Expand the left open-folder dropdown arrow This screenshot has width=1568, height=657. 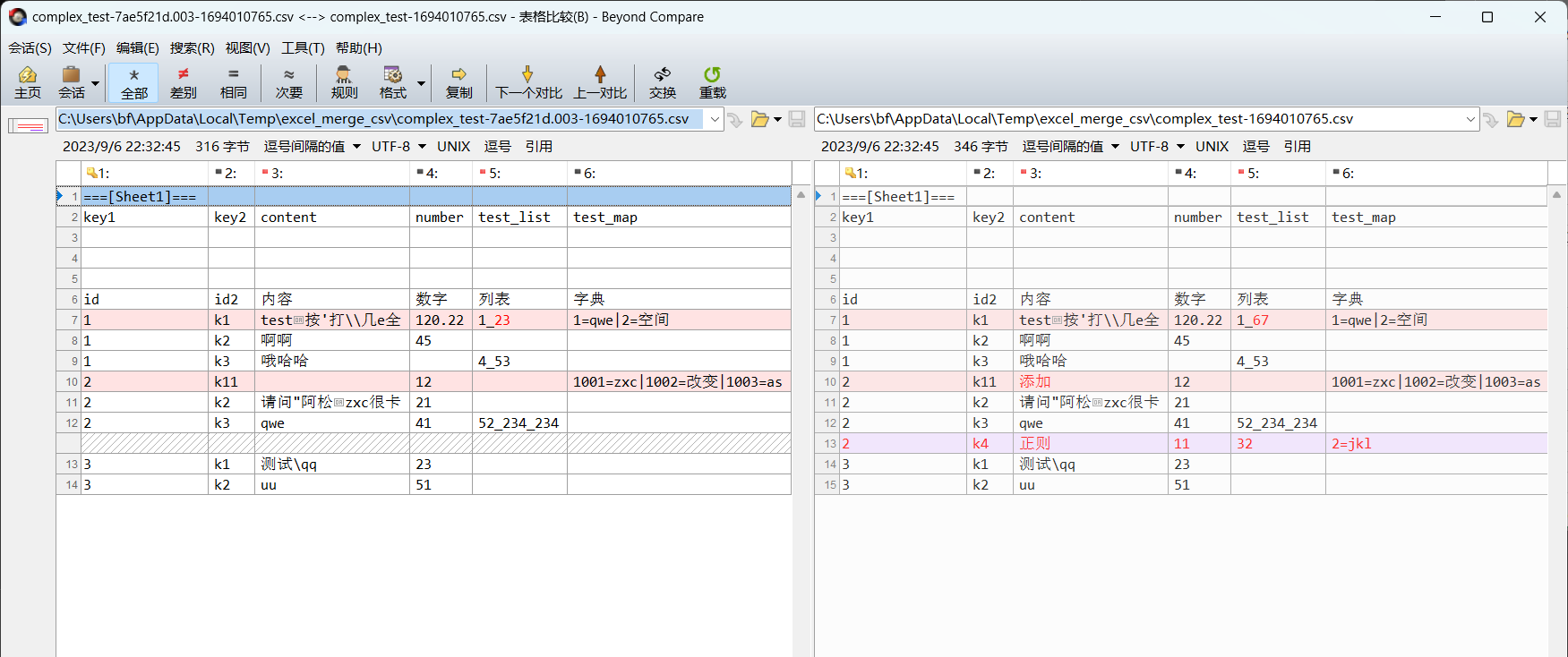coord(778,120)
